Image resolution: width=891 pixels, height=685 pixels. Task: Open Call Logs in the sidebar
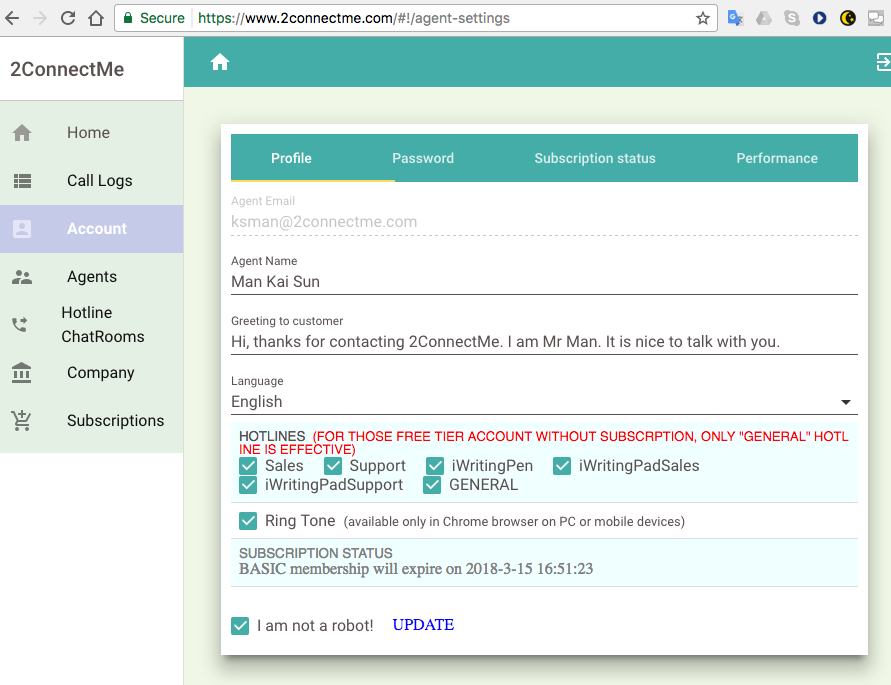click(x=91, y=181)
